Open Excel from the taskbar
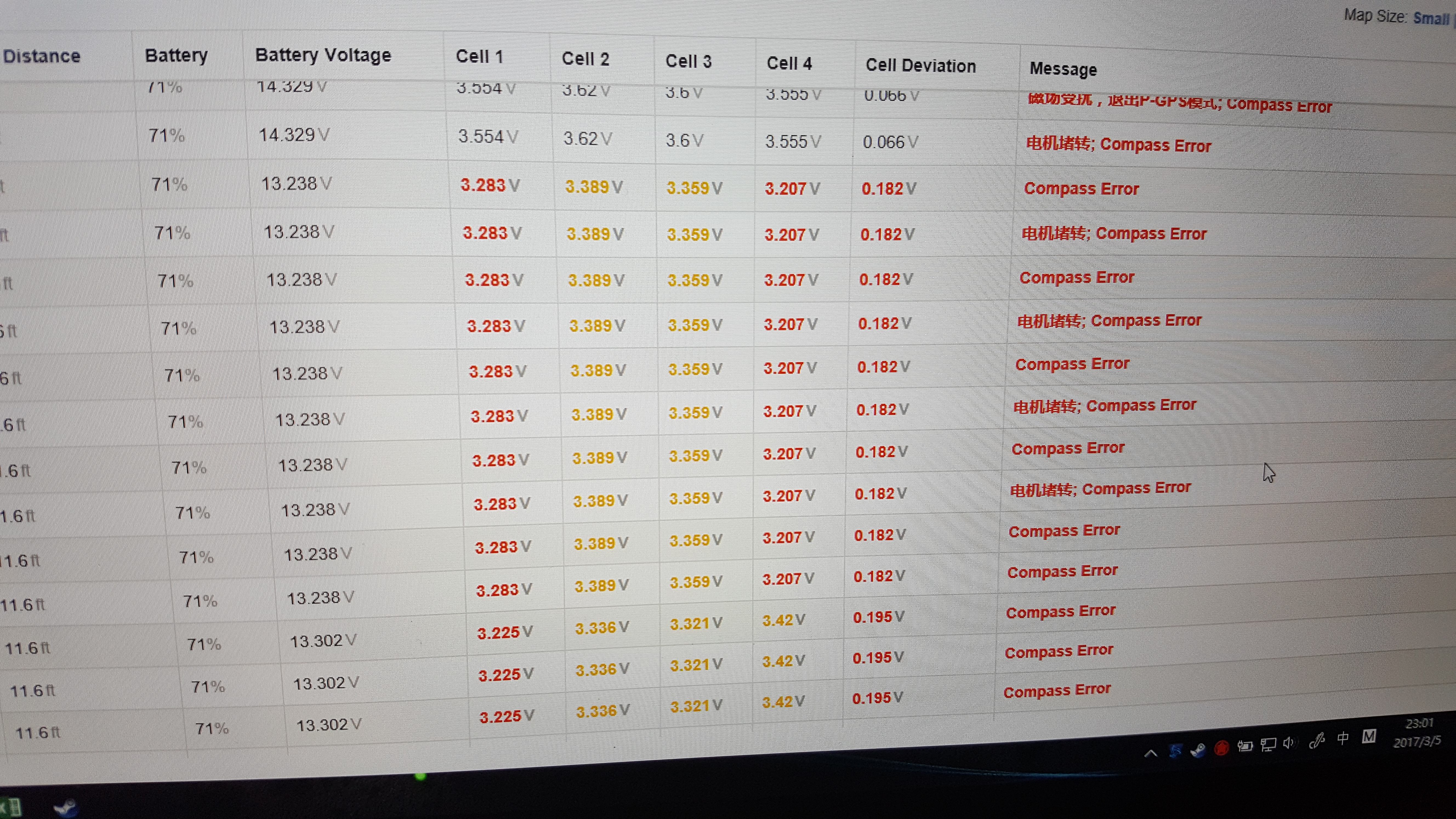This screenshot has width=1456, height=819. click(x=11, y=808)
